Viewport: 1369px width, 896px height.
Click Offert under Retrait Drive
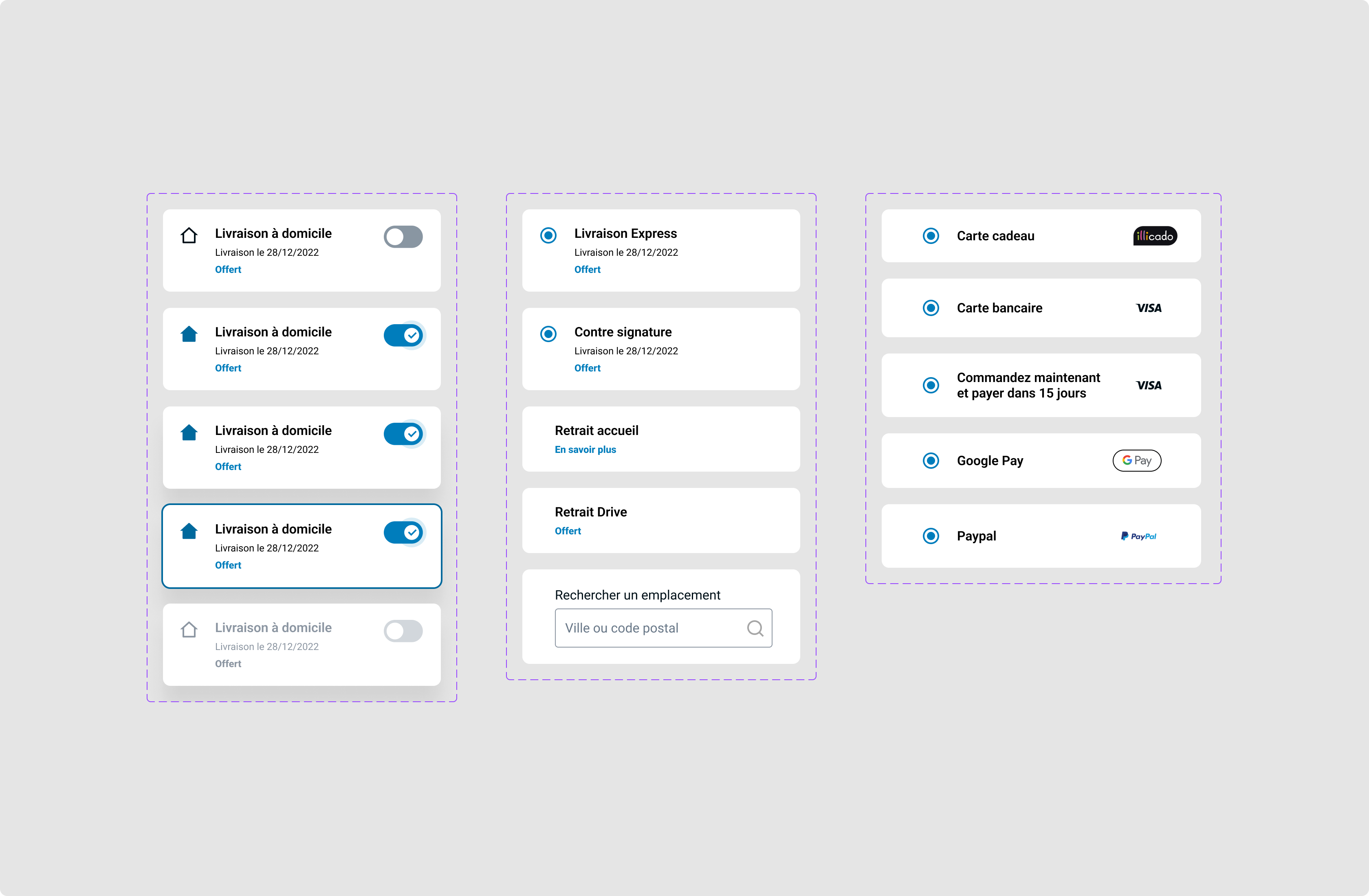point(568,531)
